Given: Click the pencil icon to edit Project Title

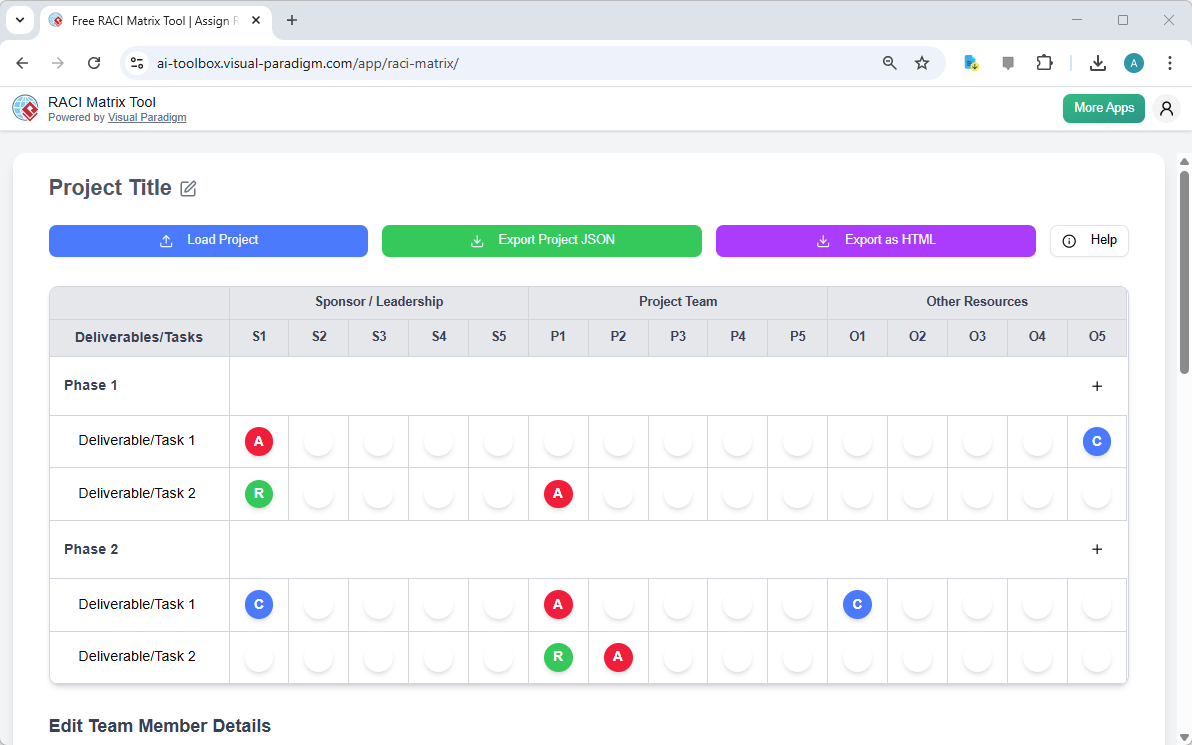Looking at the screenshot, I should click(189, 188).
